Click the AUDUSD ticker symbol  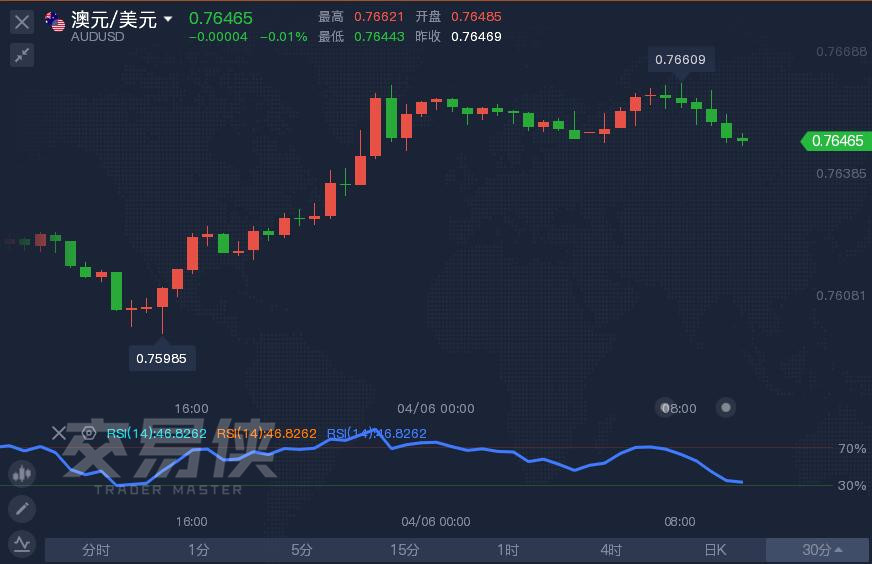97,37
